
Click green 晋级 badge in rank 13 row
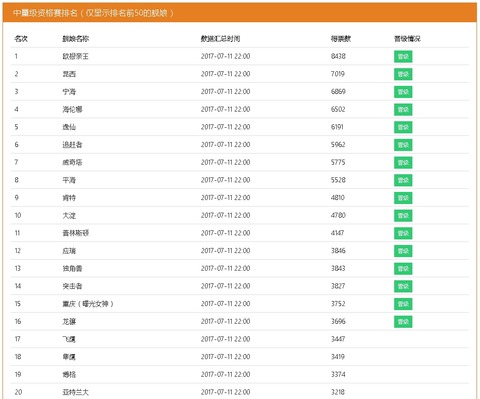click(x=403, y=268)
